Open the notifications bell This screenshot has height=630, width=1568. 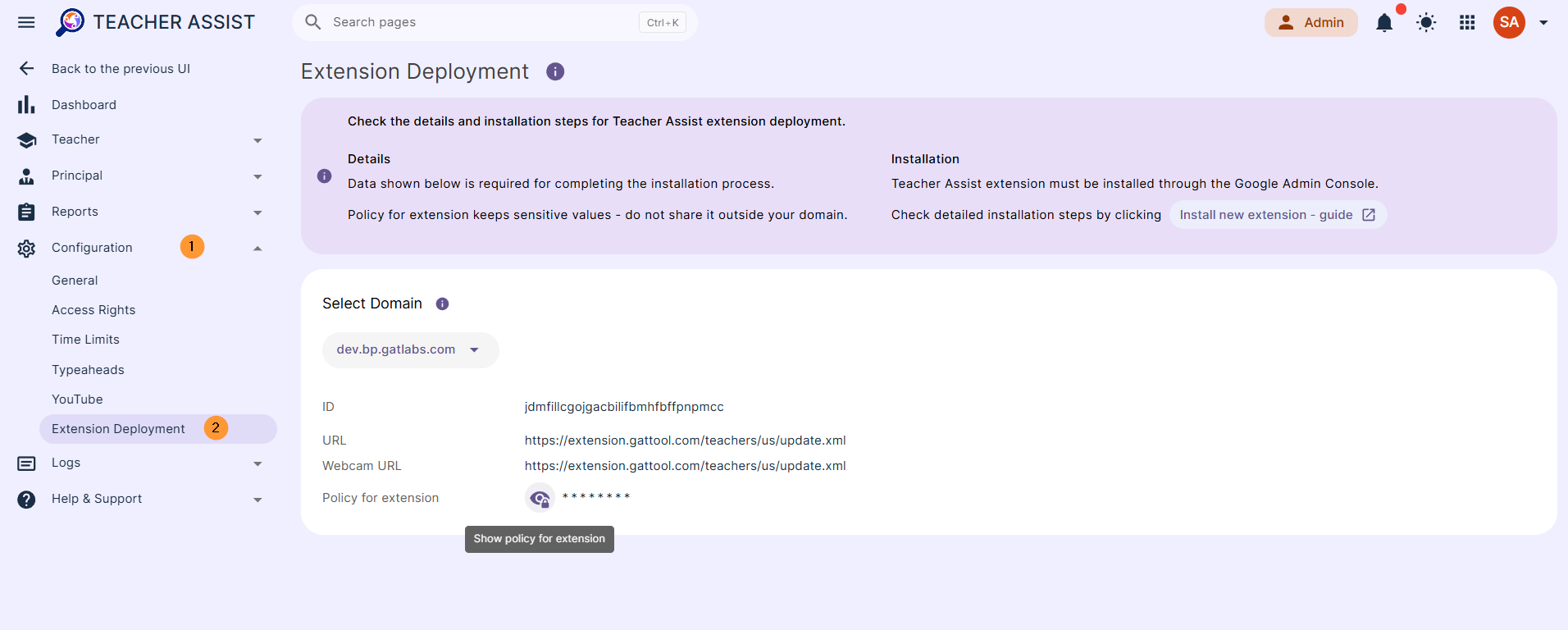point(1384,23)
